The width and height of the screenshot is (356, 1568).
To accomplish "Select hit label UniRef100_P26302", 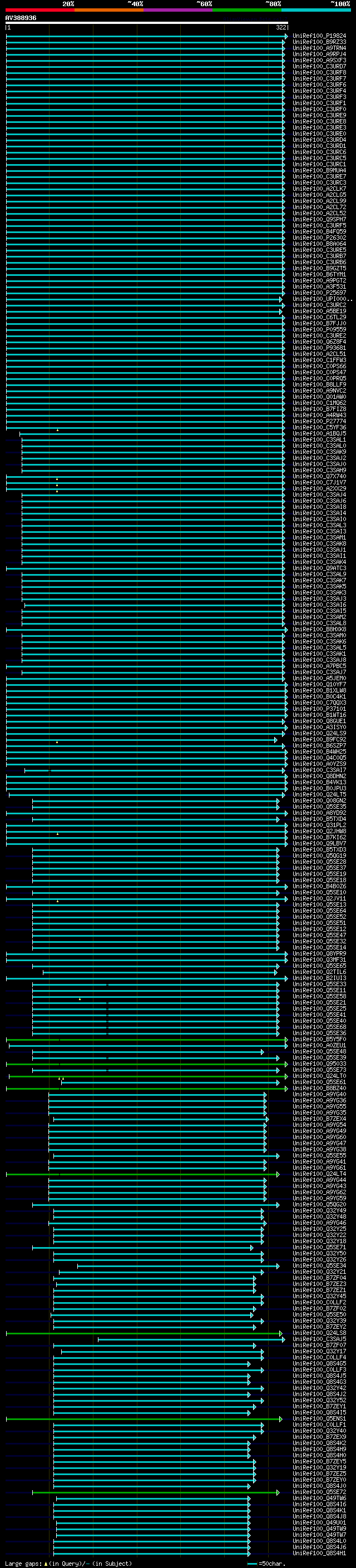I will pyautogui.click(x=319, y=238).
